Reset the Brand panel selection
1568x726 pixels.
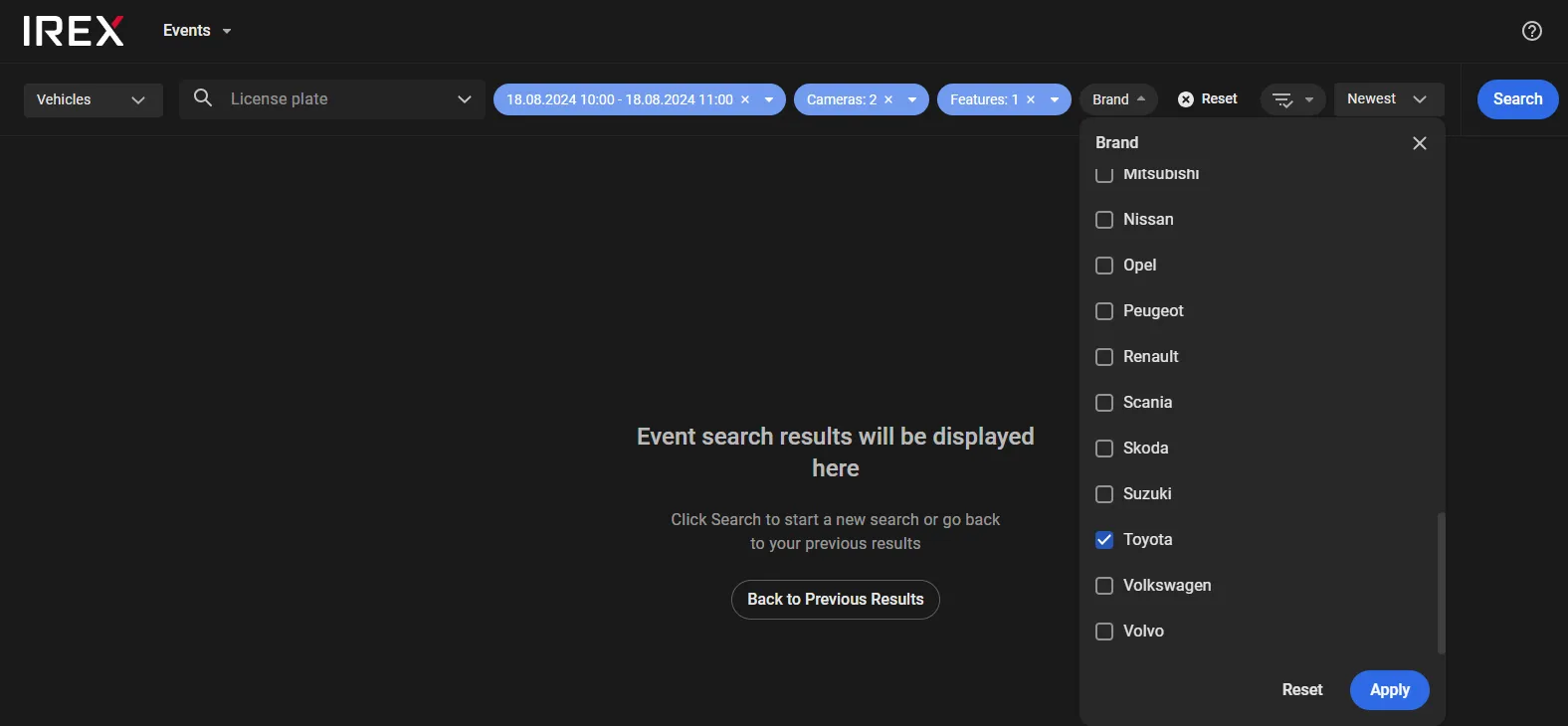click(1302, 690)
